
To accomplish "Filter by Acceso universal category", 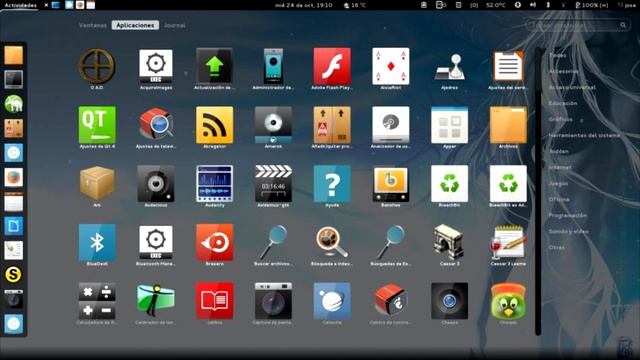I will point(572,87).
